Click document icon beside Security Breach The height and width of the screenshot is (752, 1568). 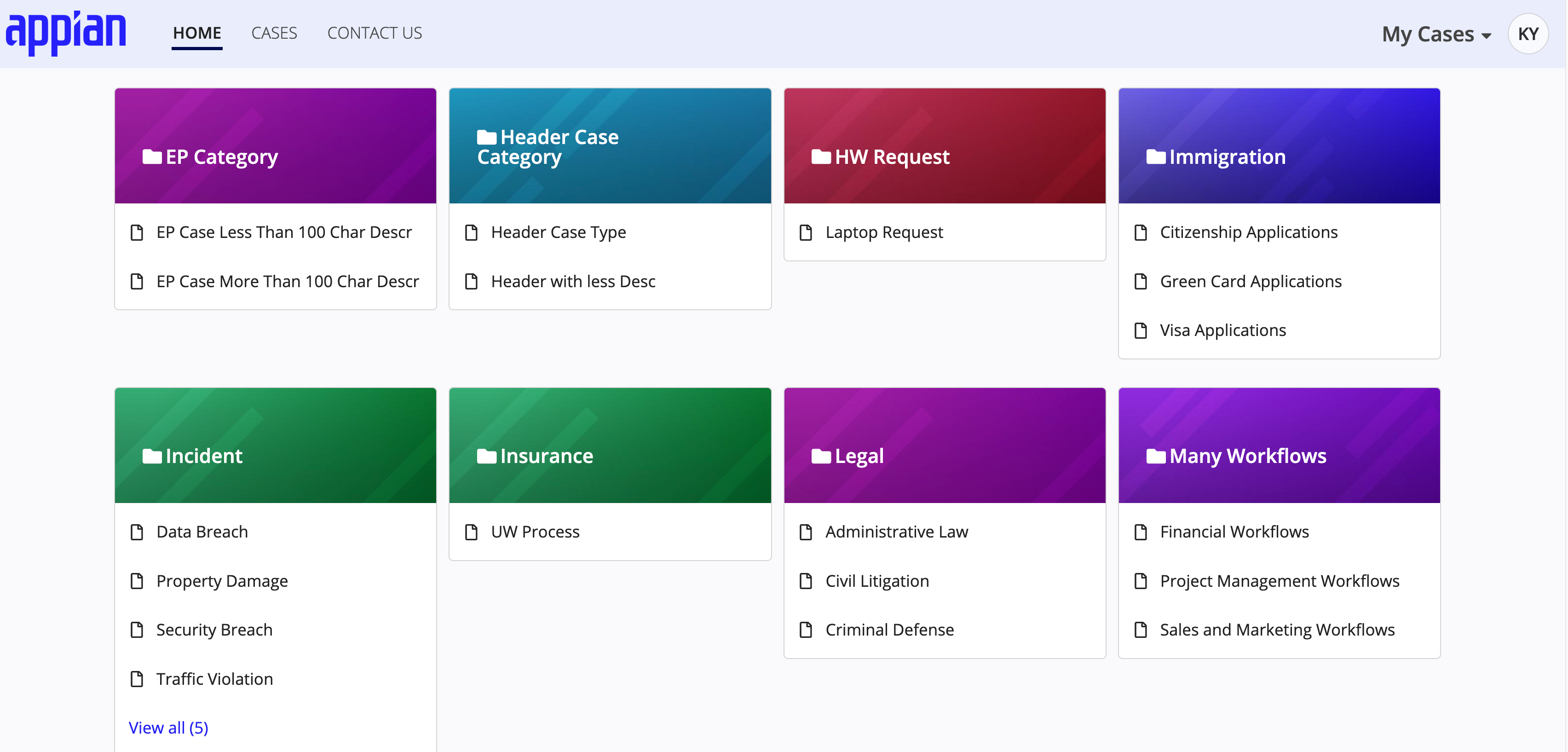137,630
